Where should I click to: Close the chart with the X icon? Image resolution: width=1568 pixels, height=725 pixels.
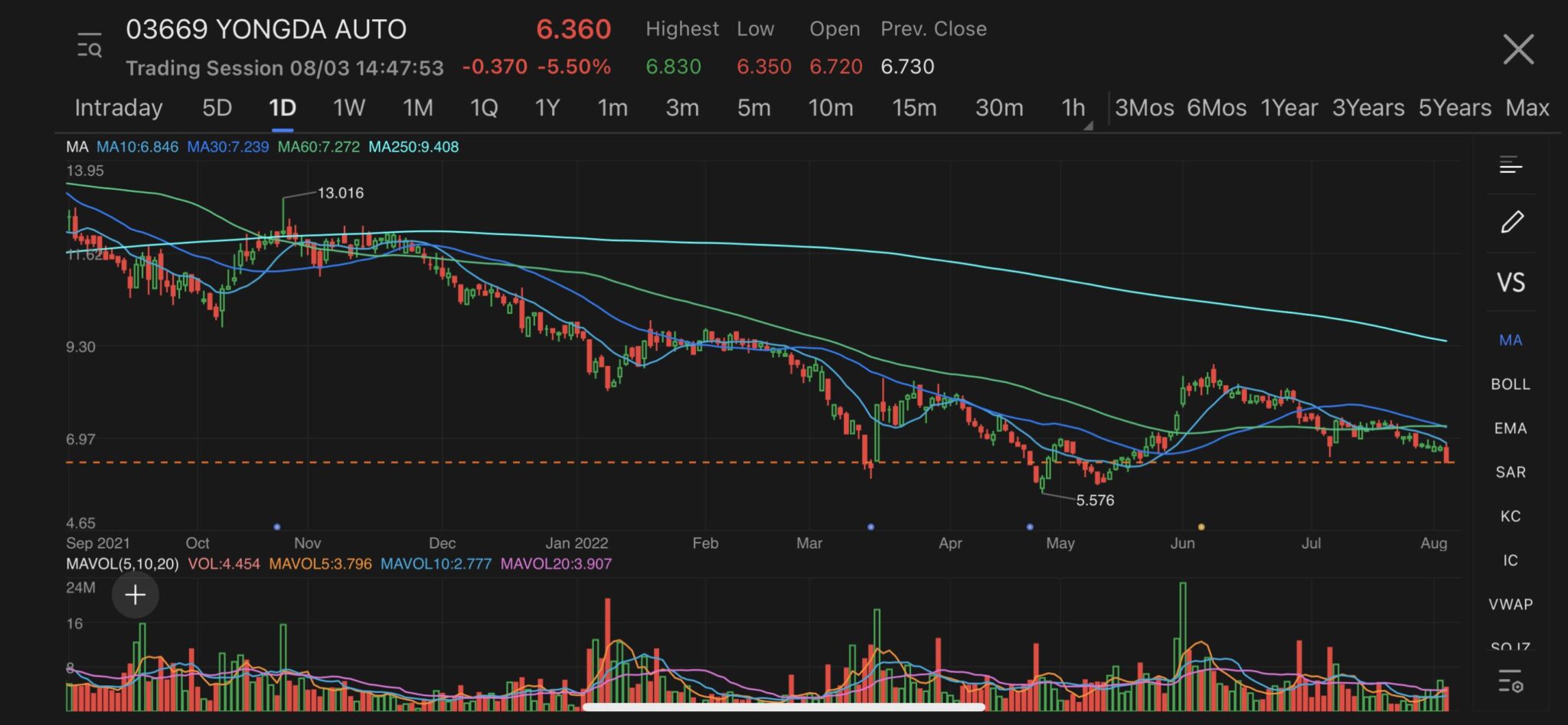coord(1518,49)
